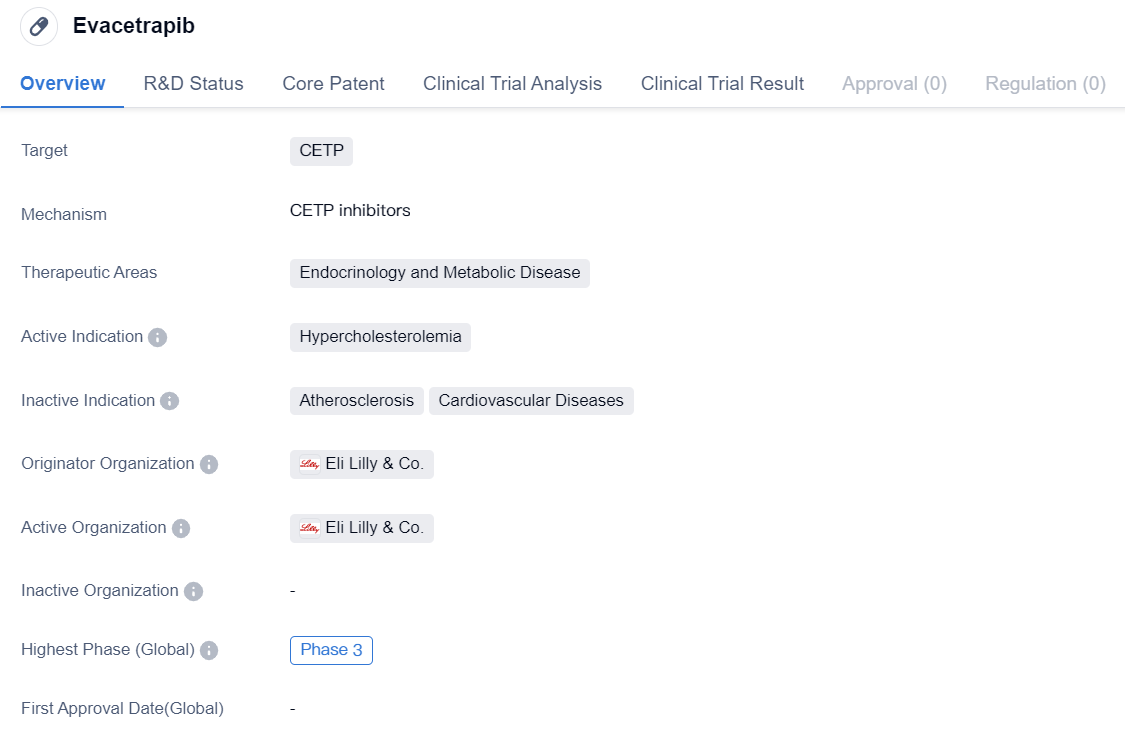Click info icon beside Inactive Organization
This screenshot has width=1125, height=738.
(193, 591)
